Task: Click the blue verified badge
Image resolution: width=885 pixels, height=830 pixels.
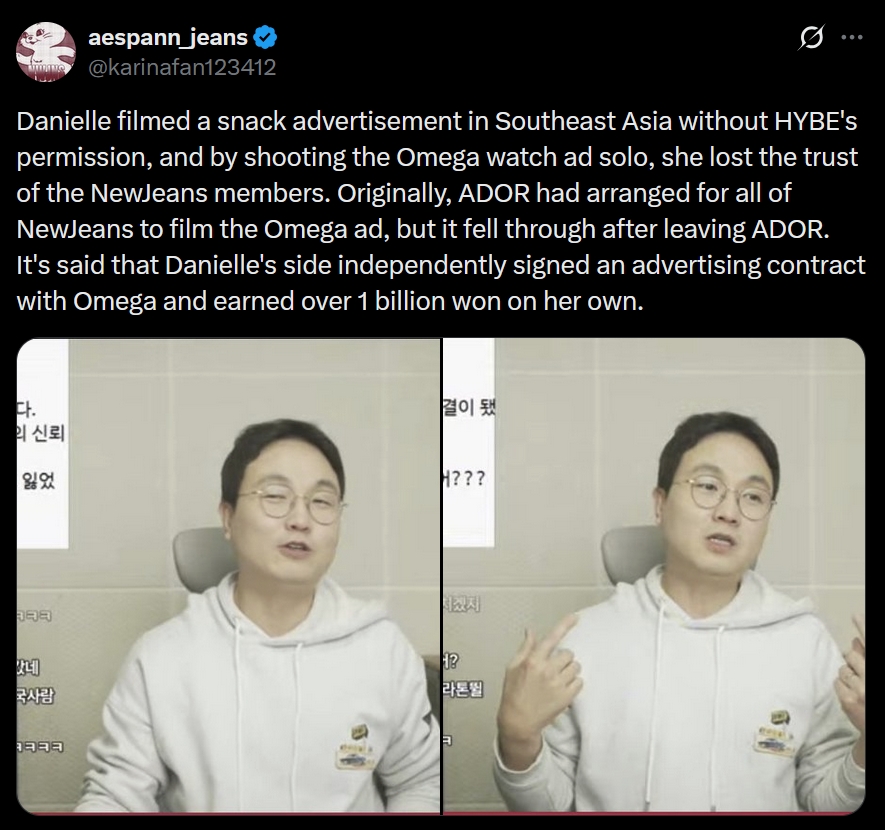Action: coord(265,38)
